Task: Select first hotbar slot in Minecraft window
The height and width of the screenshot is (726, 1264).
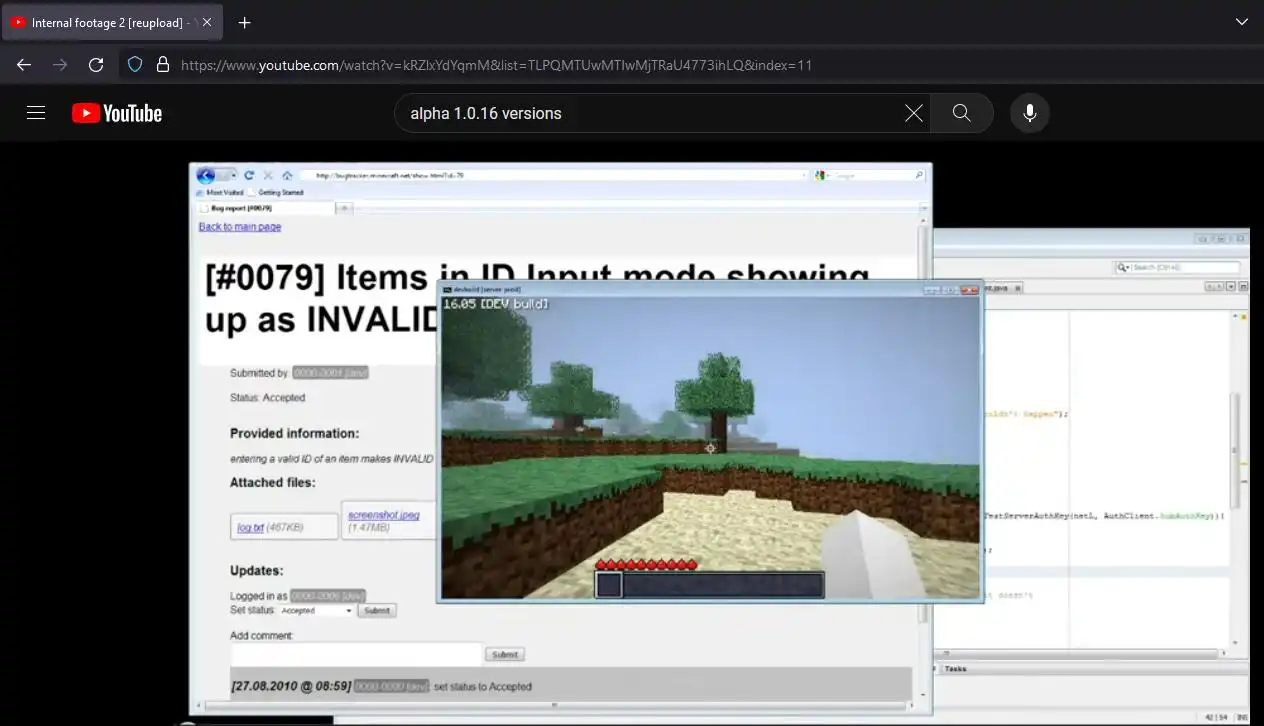Action: 609,585
